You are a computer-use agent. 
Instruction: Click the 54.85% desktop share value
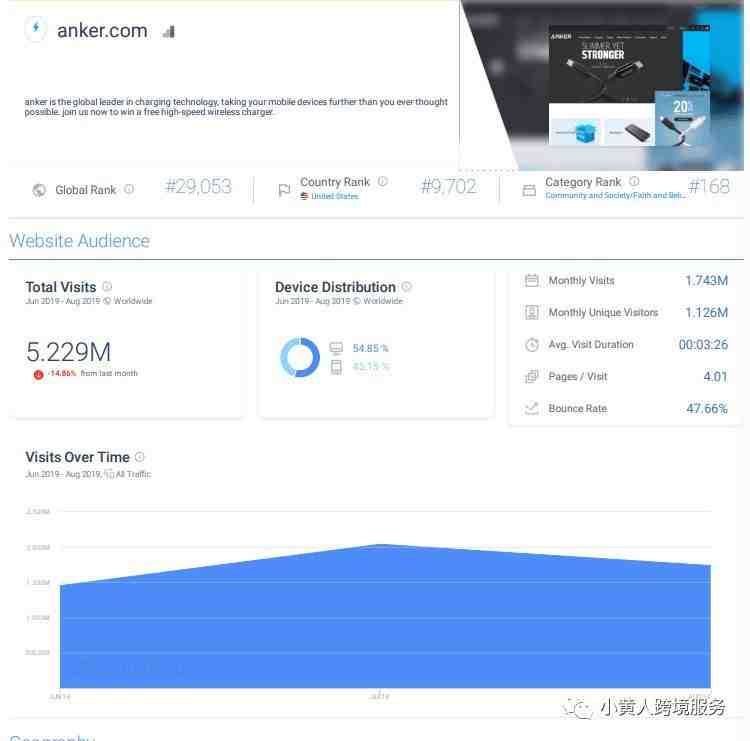point(371,348)
